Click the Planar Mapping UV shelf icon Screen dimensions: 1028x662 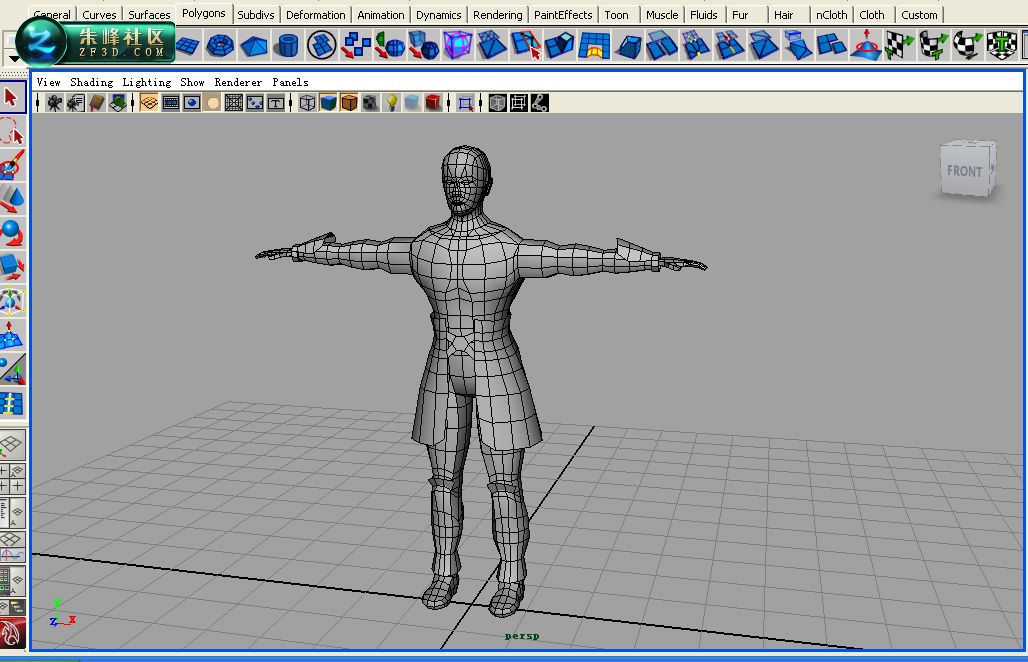(x=900, y=46)
